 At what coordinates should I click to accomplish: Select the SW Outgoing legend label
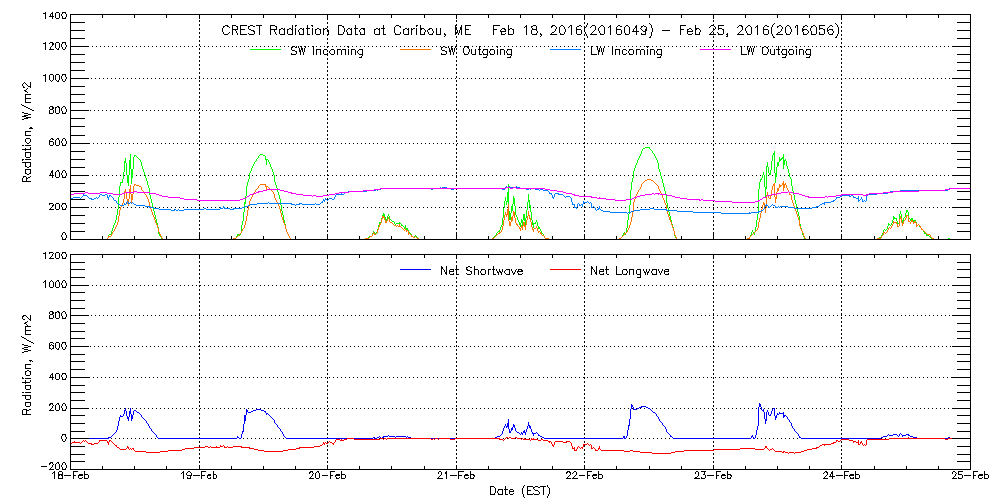tap(476, 51)
